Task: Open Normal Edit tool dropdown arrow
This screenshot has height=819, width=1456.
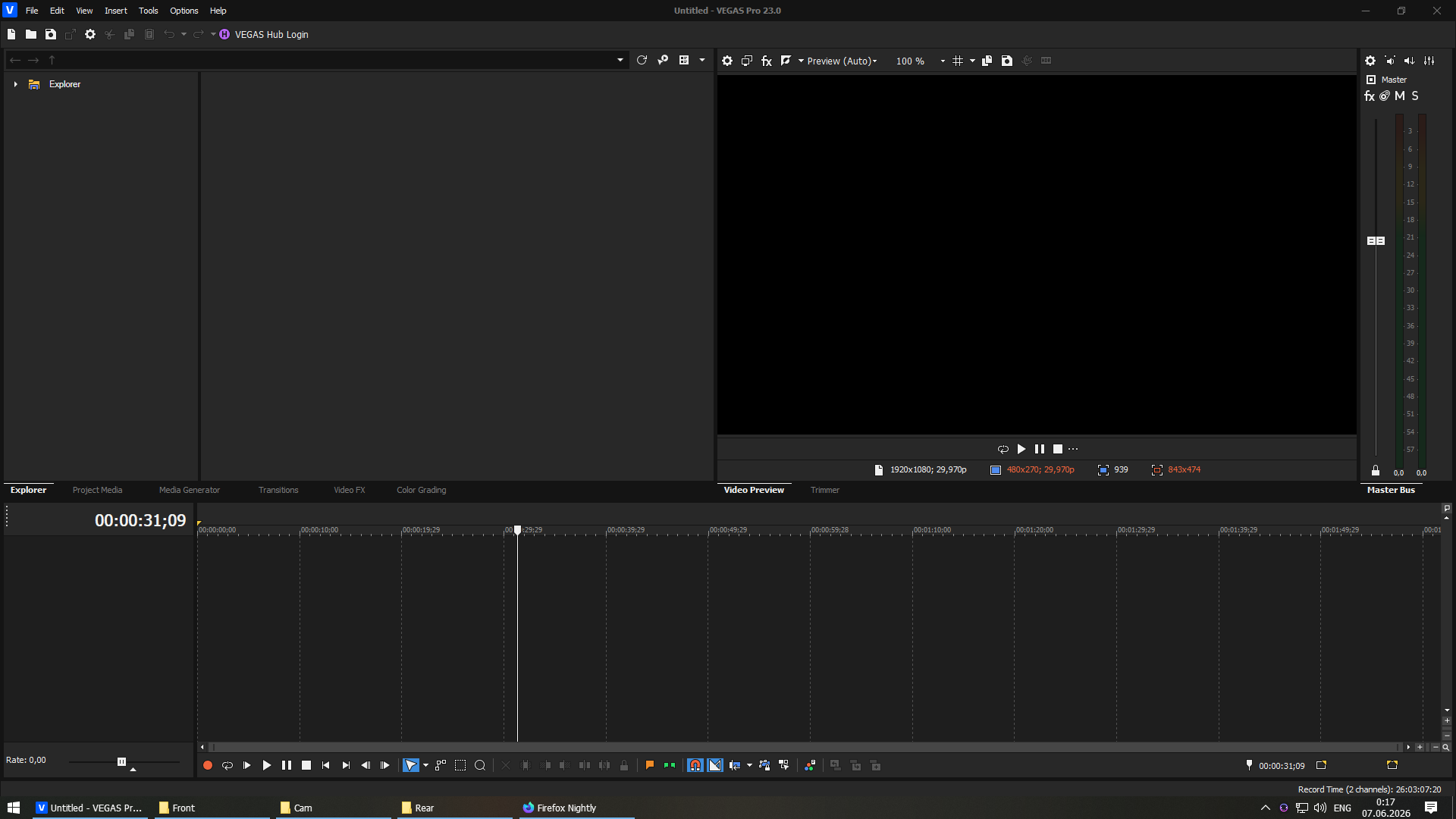Action: pos(425,765)
